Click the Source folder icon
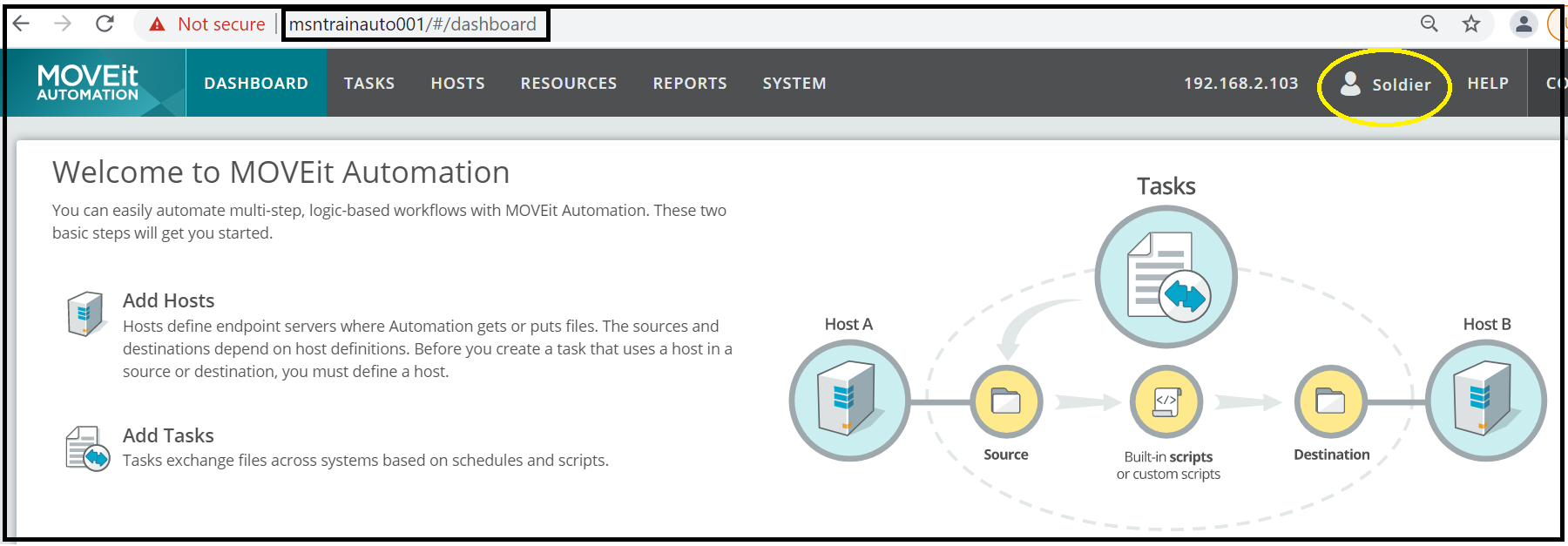The image size is (1568, 546). tap(1006, 401)
